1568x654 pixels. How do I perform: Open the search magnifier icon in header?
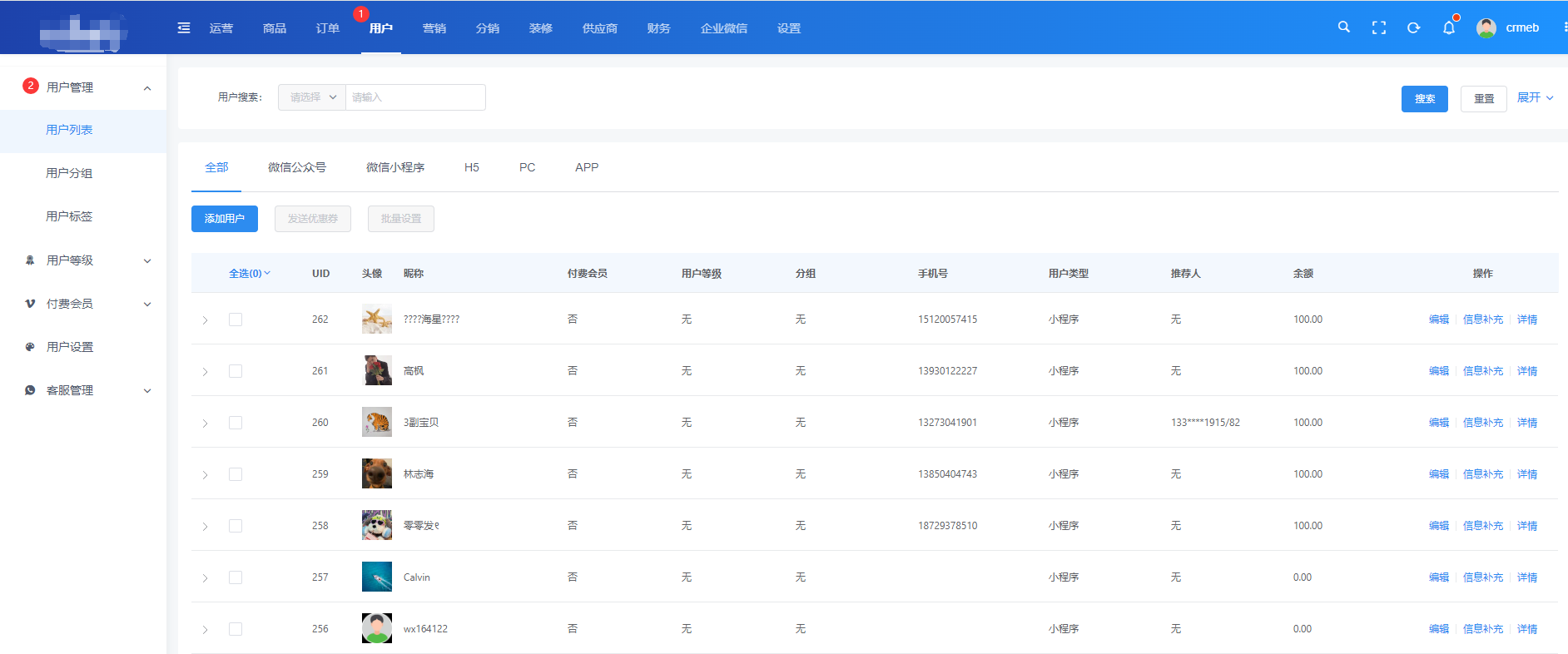[1344, 27]
